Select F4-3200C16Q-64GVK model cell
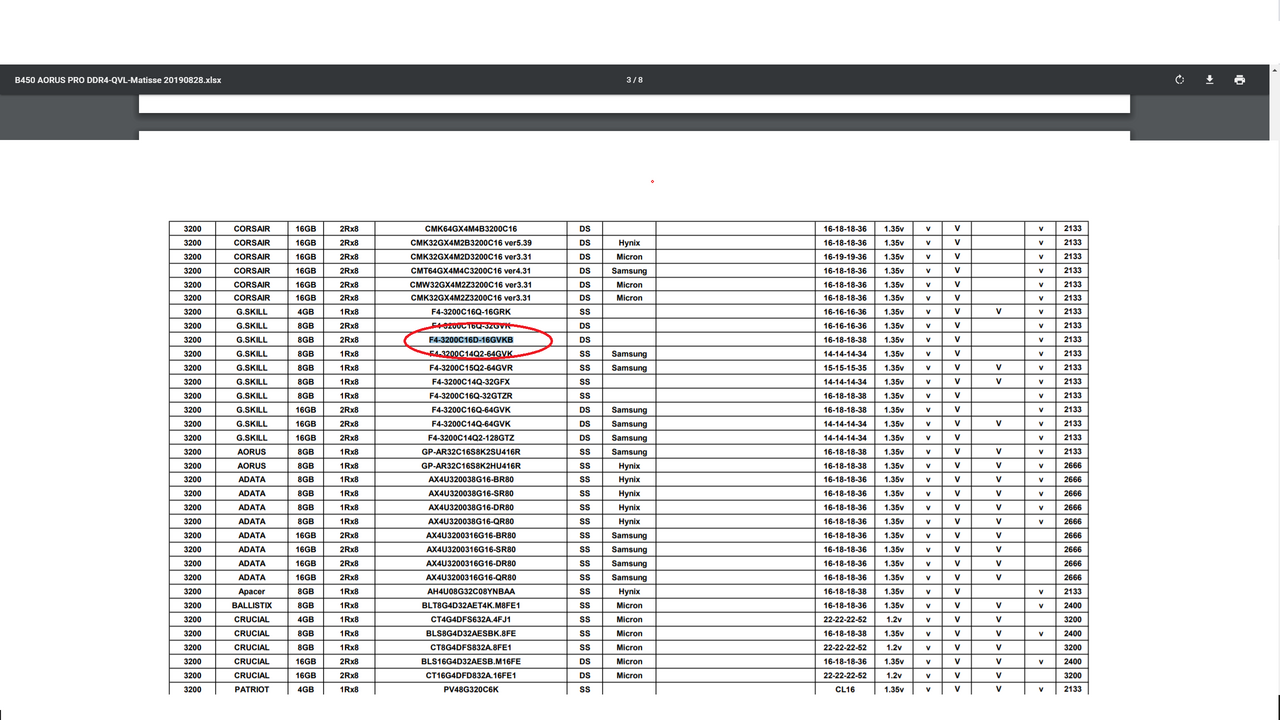1280x720 pixels. coord(471,410)
